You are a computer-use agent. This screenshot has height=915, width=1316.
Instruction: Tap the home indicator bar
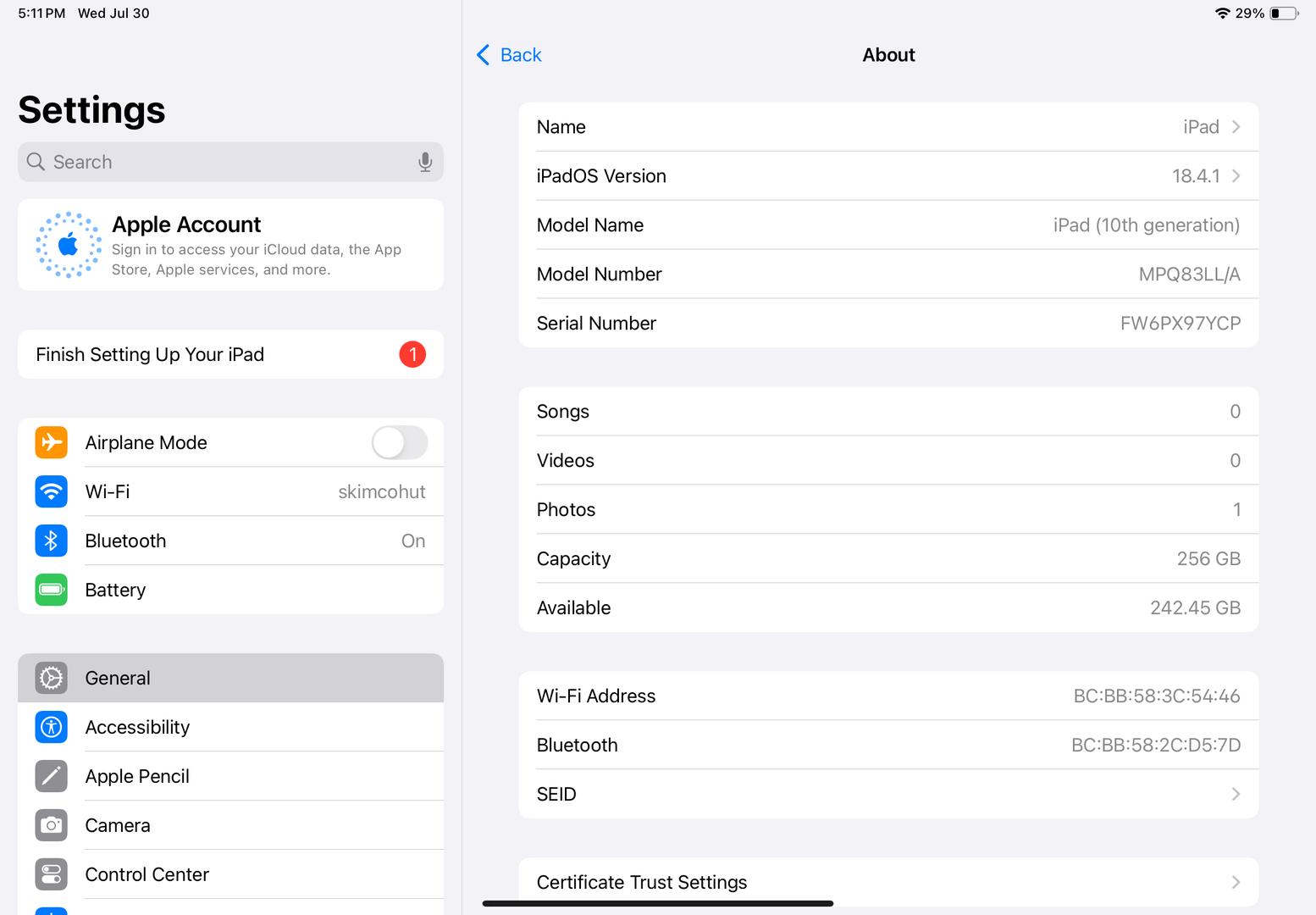pyautogui.click(x=658, y=903)
